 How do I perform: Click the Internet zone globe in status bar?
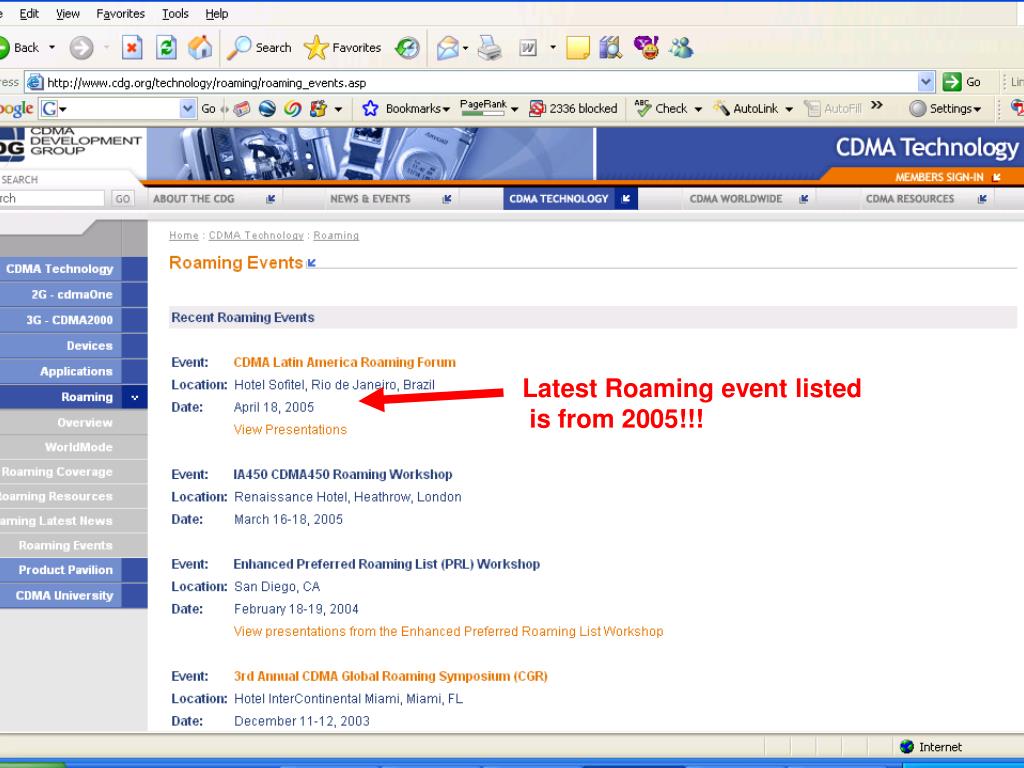click(x=906, y=746)
